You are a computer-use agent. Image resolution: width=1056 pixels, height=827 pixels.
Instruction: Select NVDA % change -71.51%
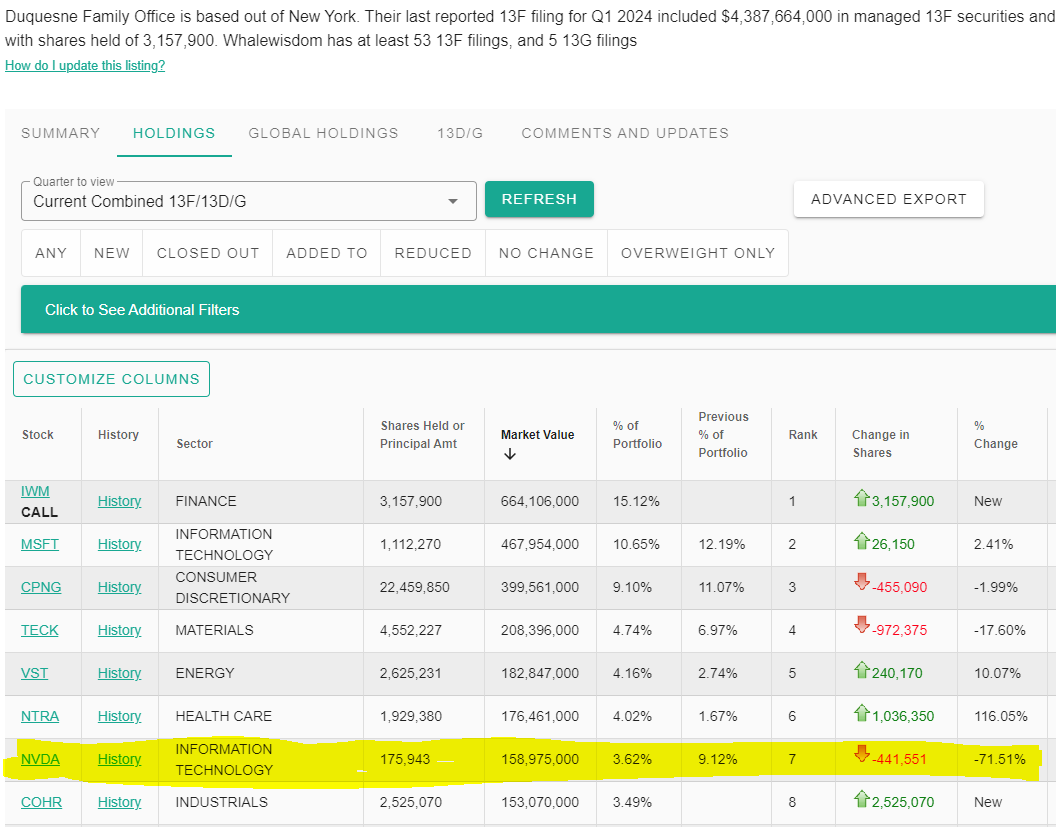[999, 760]
